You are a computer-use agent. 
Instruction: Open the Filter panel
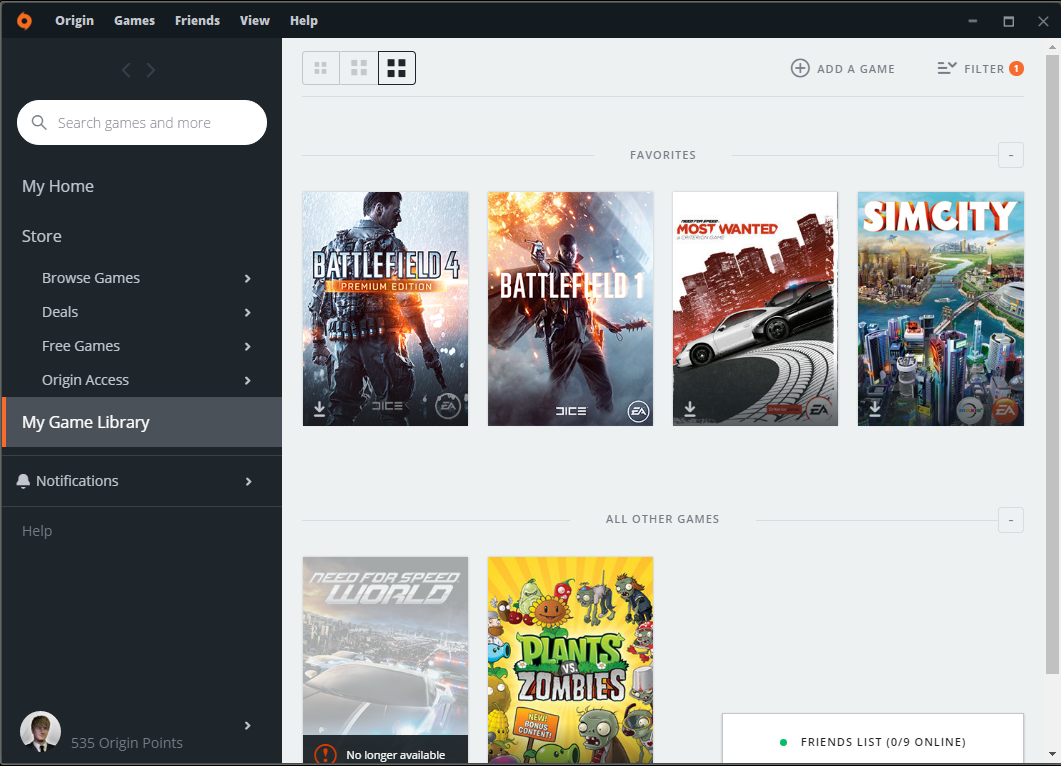979,68
